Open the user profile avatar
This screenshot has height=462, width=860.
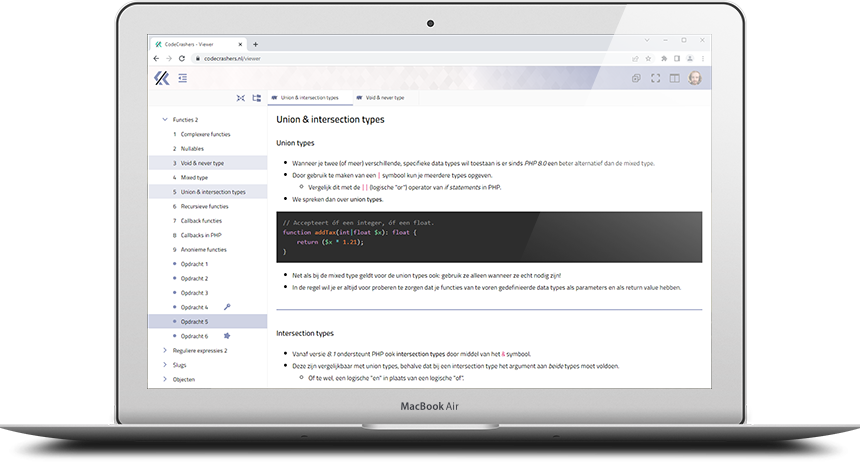[x=695, y=78]
